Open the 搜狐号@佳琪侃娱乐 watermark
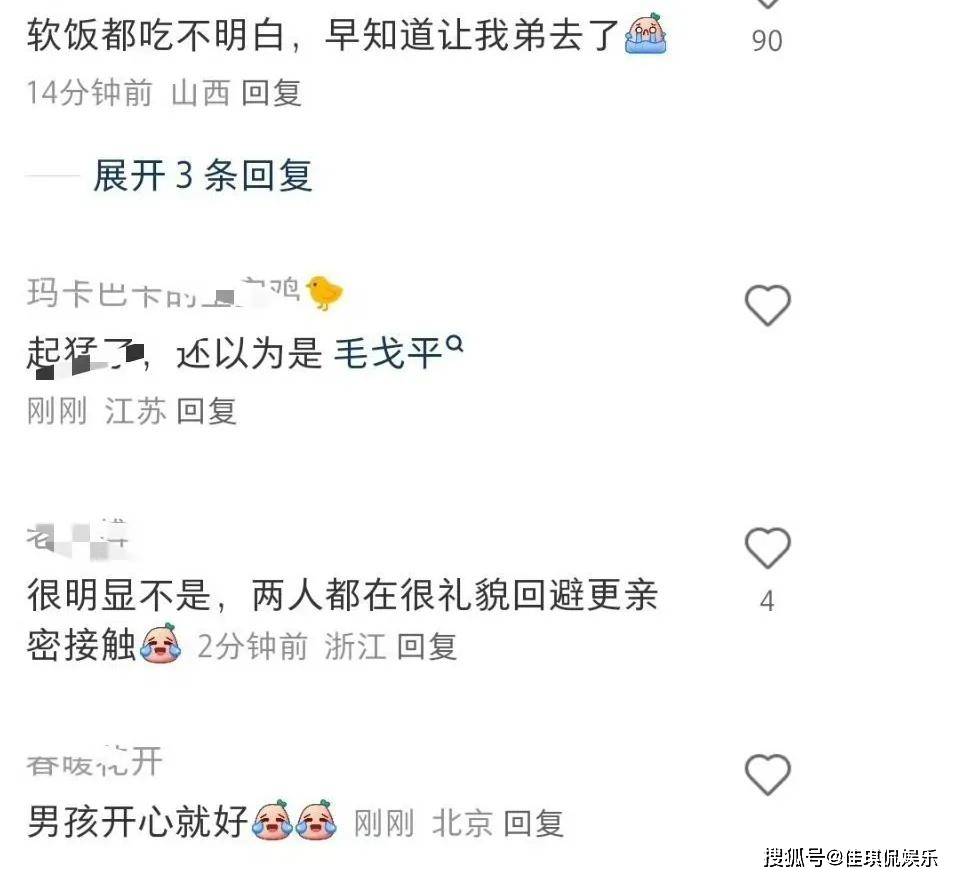 click(851, 857)
